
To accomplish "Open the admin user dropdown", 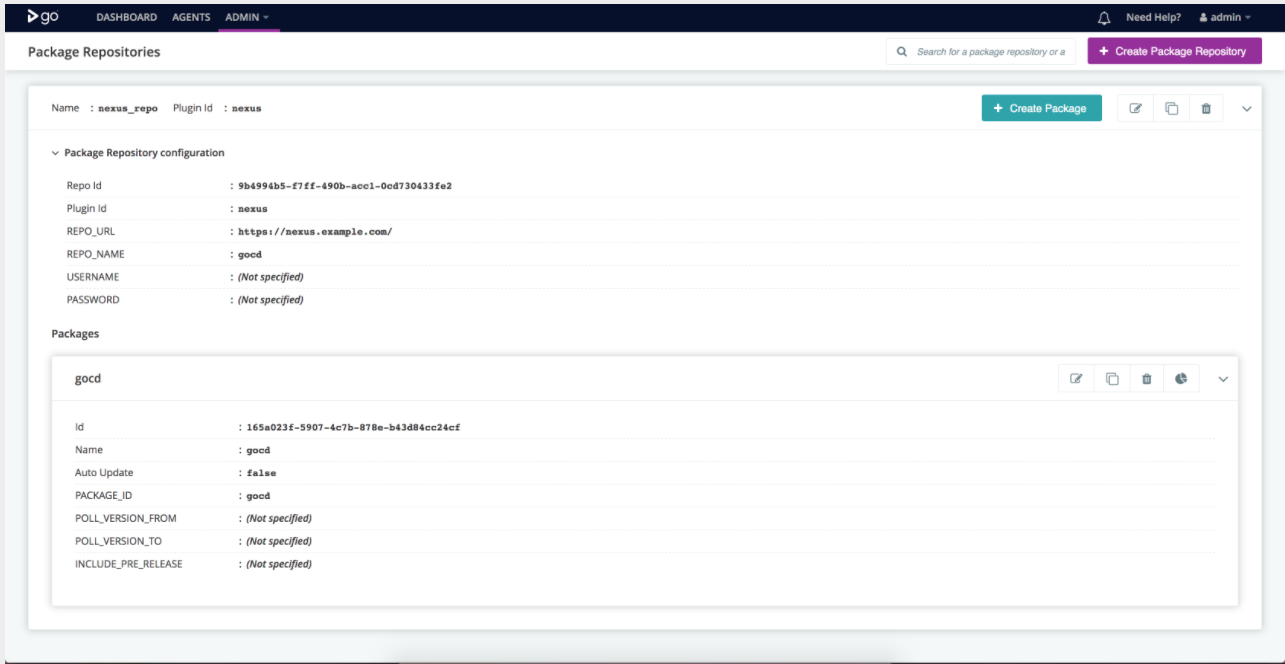I will [x=1224, y=18].
